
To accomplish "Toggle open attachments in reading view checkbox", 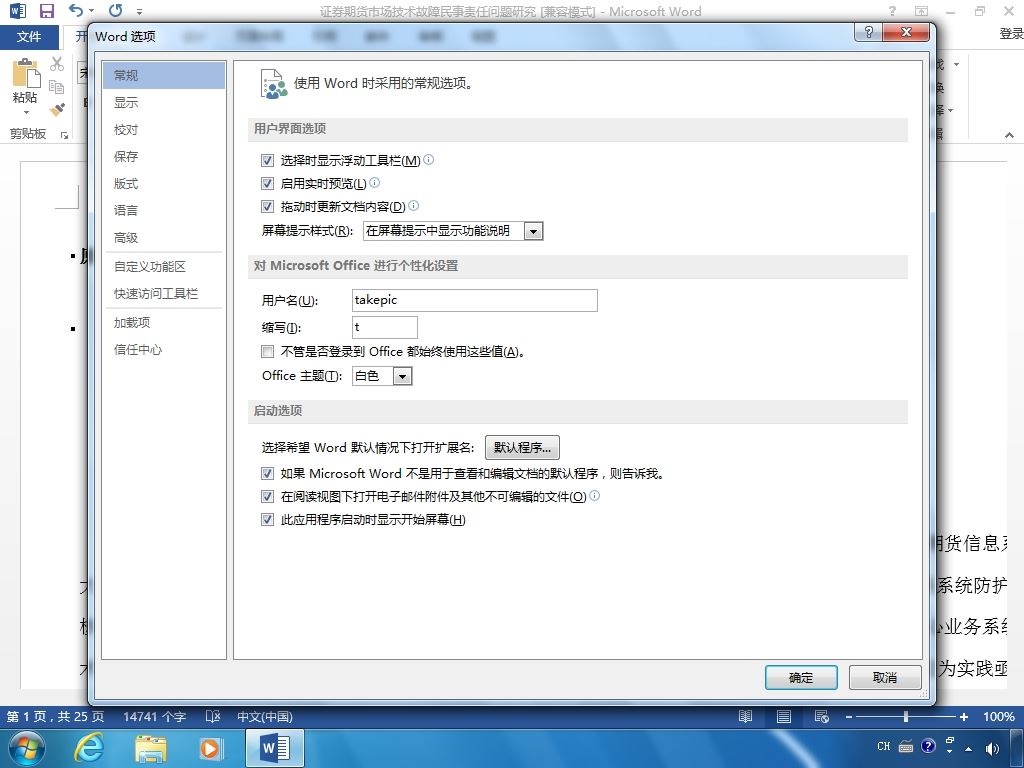I will (267, 496).
